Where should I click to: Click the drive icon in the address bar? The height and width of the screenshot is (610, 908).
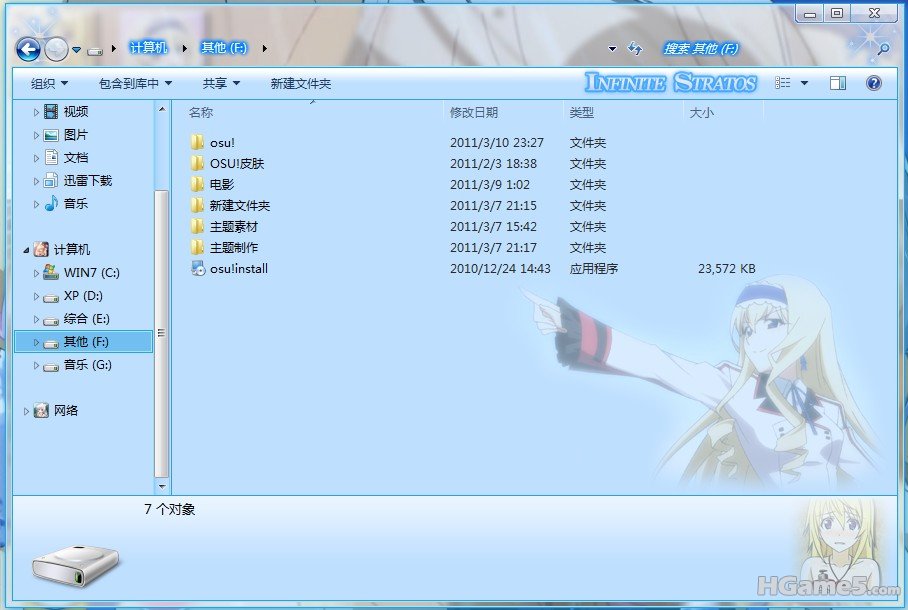95,51
